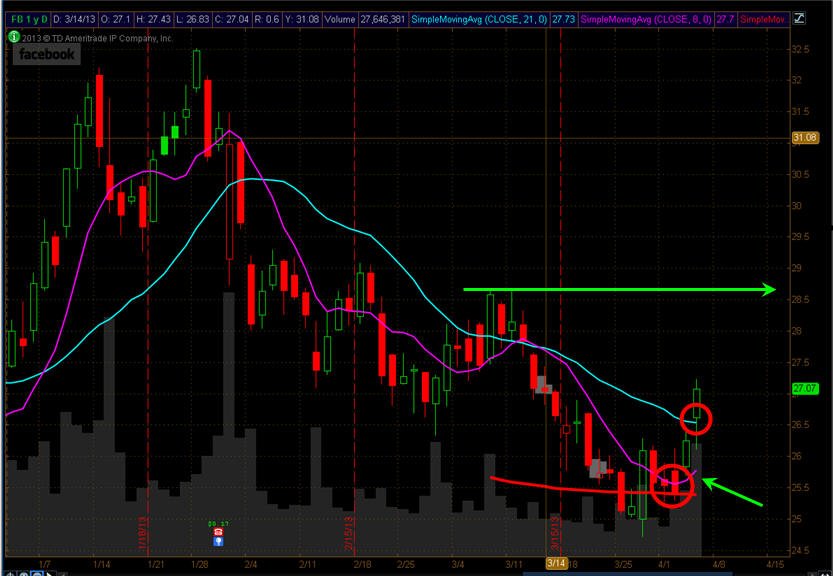The image size is (833, 576).
Task: Click the highlighted 3/14 date marker on time axis
Action: coord(555,563)
